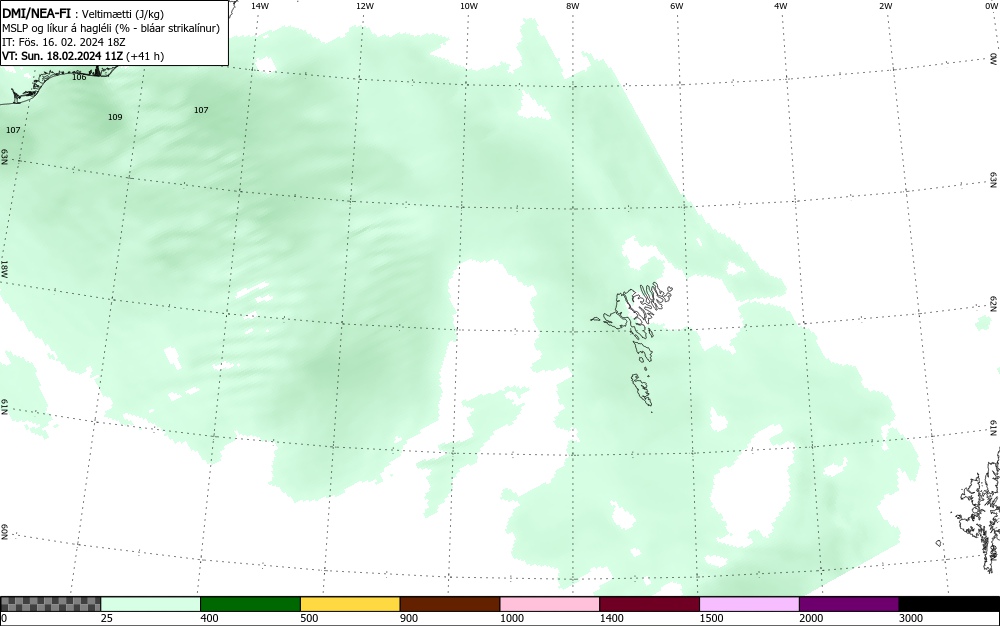
Task: Click the 109 value label on the map
Action: click(115, 117)
